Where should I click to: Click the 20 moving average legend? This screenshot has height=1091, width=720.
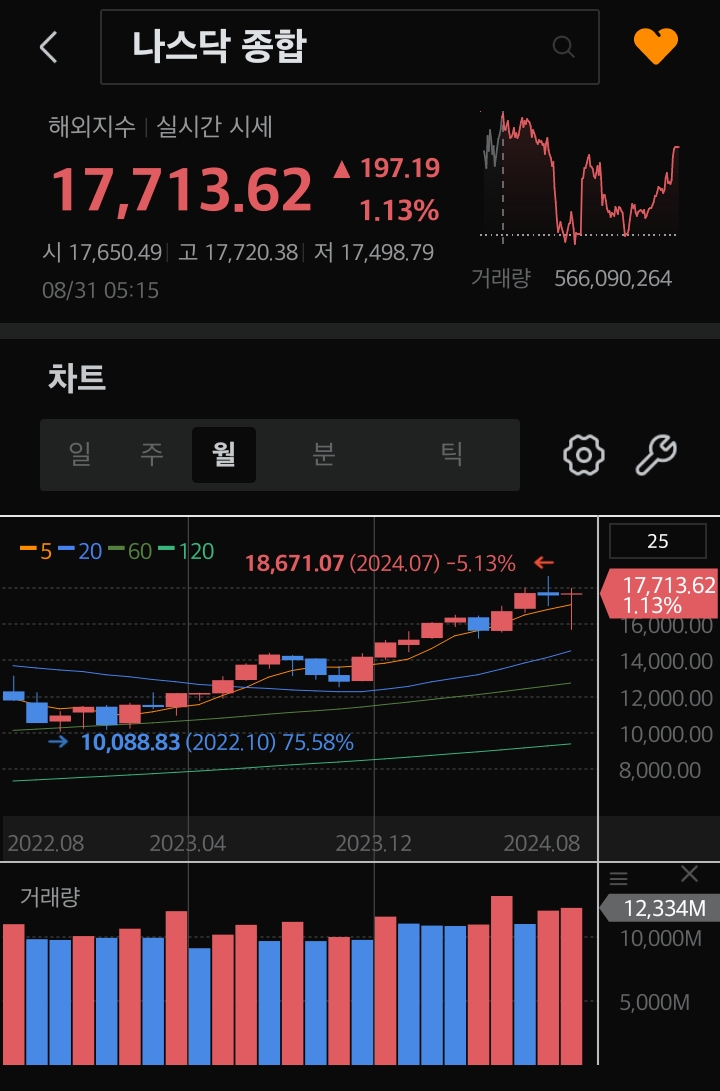[x=80, y=551]
